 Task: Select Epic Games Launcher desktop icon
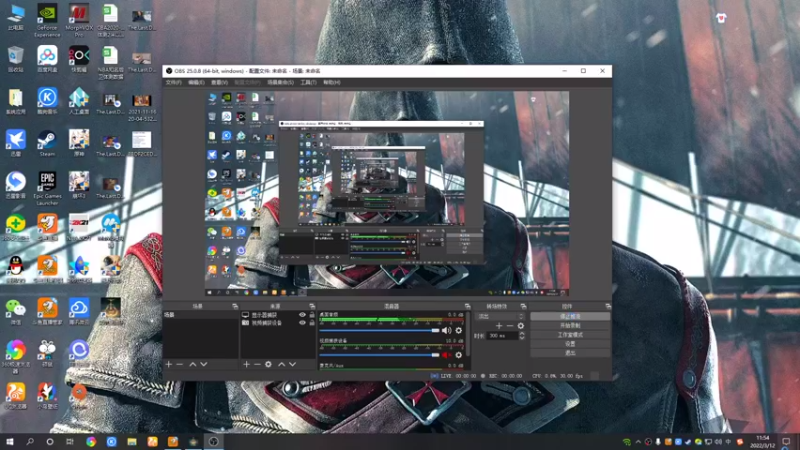coord(47,188)
